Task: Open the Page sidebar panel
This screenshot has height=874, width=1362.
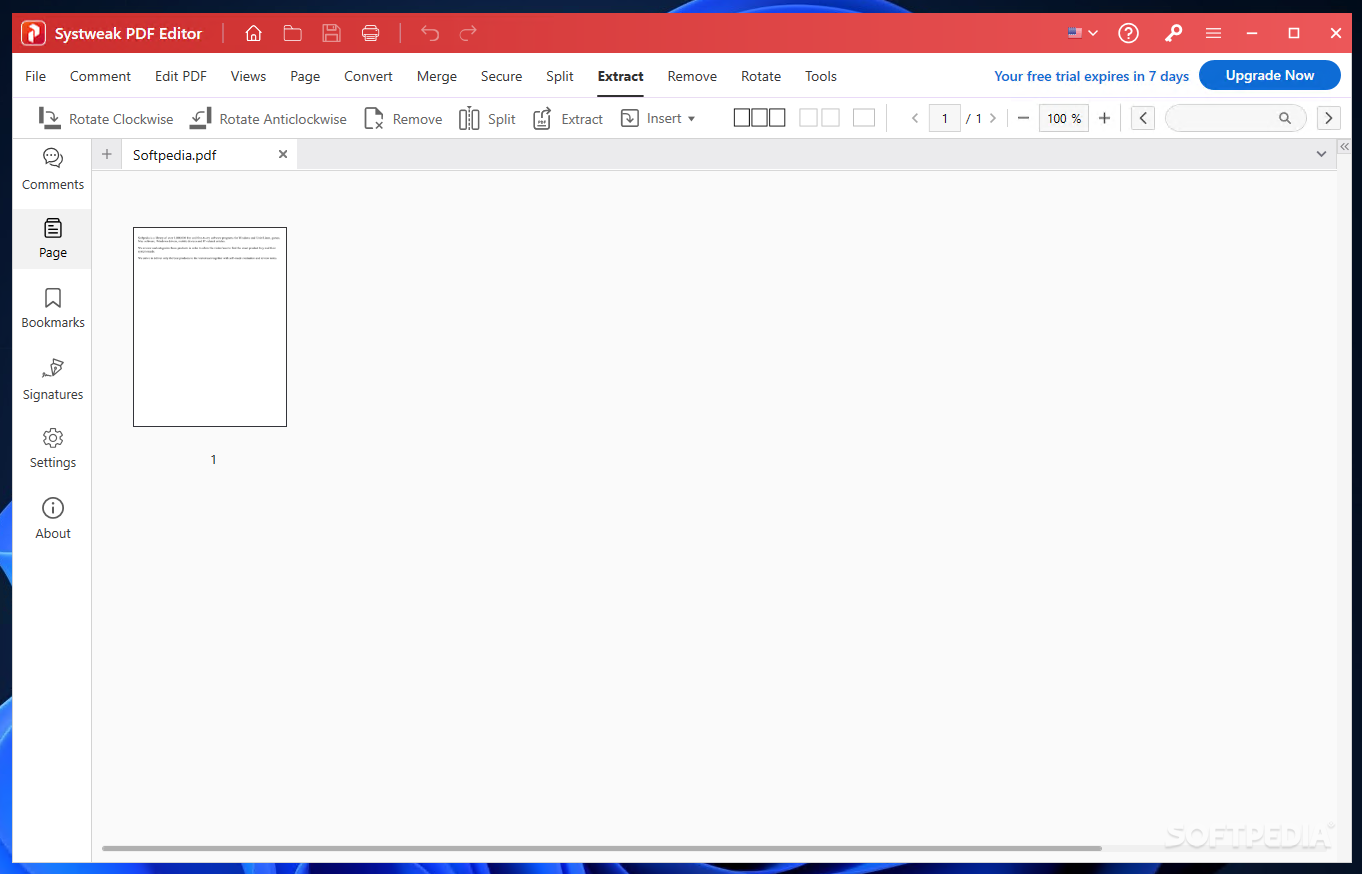Action: click(x=53, y=239)
